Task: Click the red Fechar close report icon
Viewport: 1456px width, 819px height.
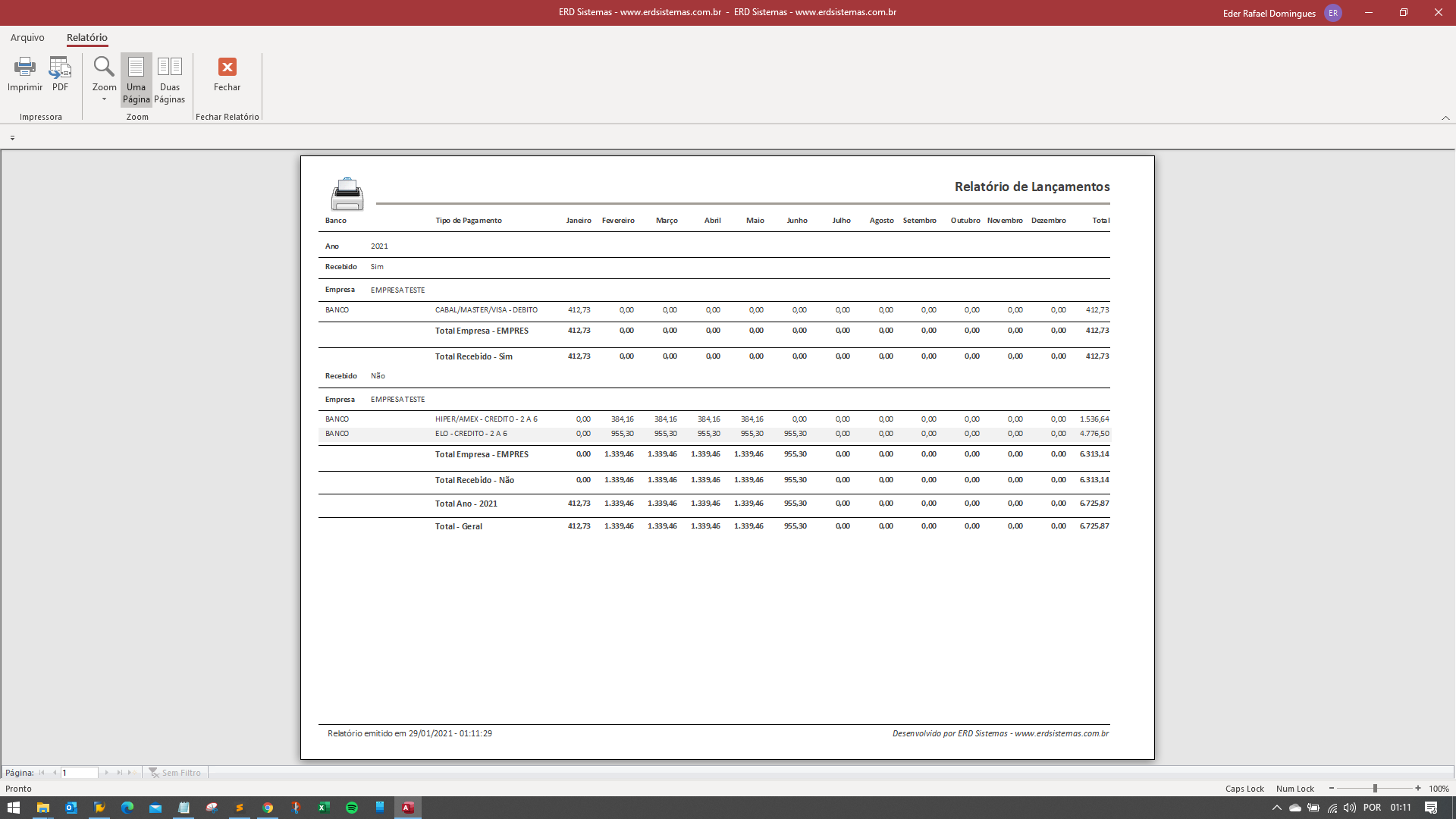Action: [x=227, y=67]
